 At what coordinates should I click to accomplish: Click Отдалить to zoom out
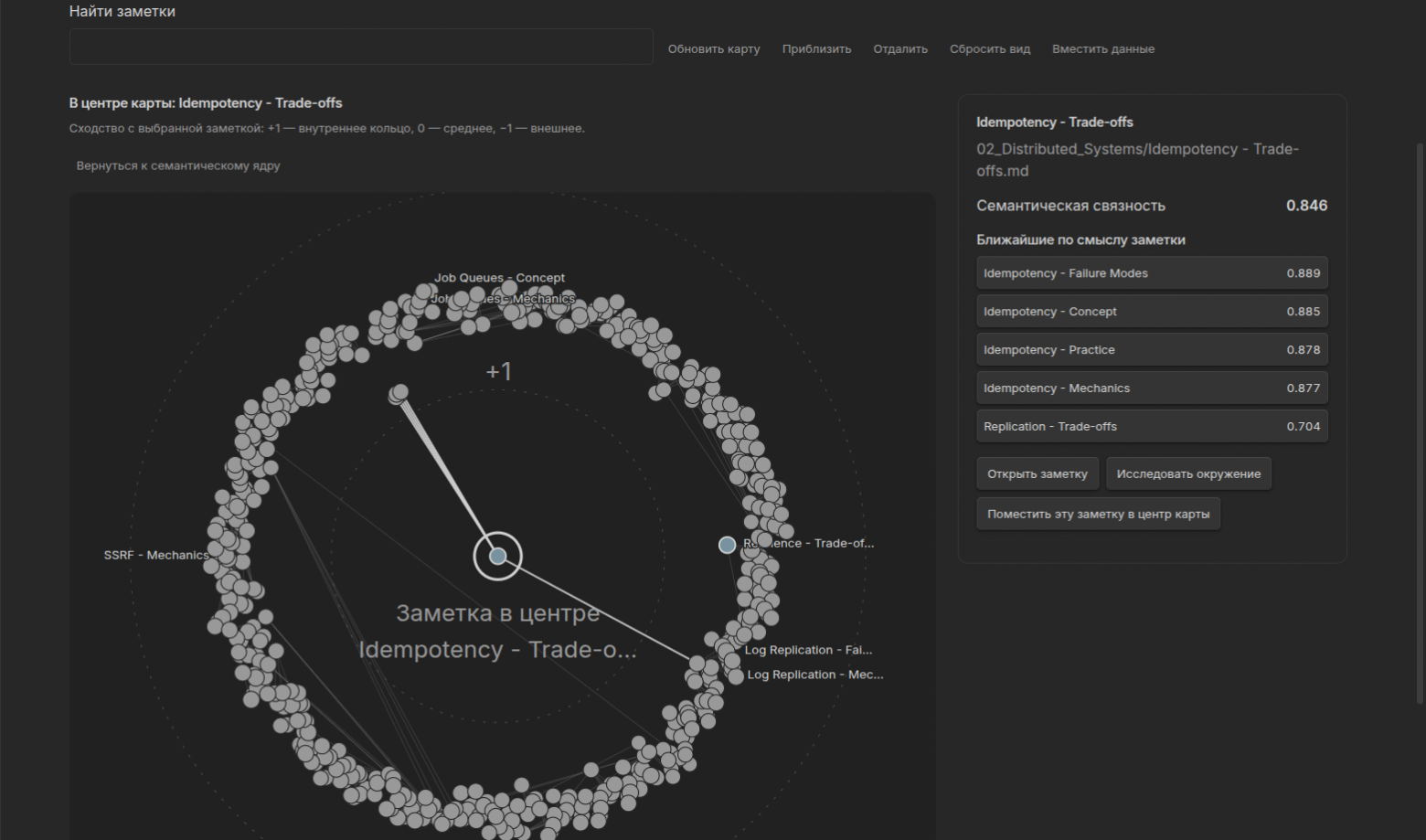coord(900,49)
